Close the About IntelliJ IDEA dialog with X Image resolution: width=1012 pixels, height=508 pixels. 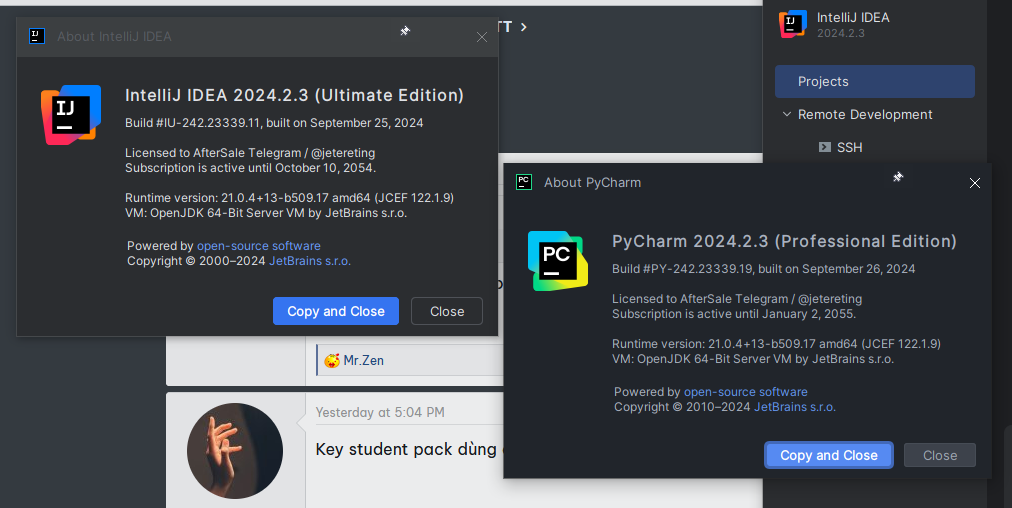pos(481,37)
